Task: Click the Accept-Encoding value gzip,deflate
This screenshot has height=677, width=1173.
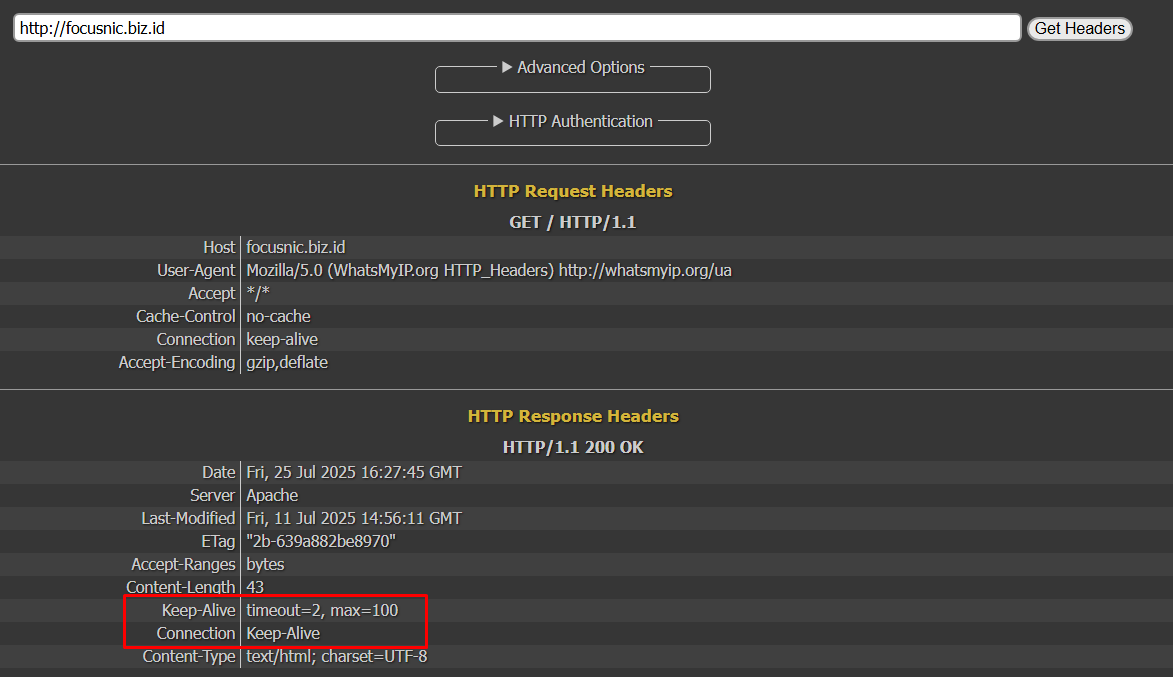Action: coord(287,362)
